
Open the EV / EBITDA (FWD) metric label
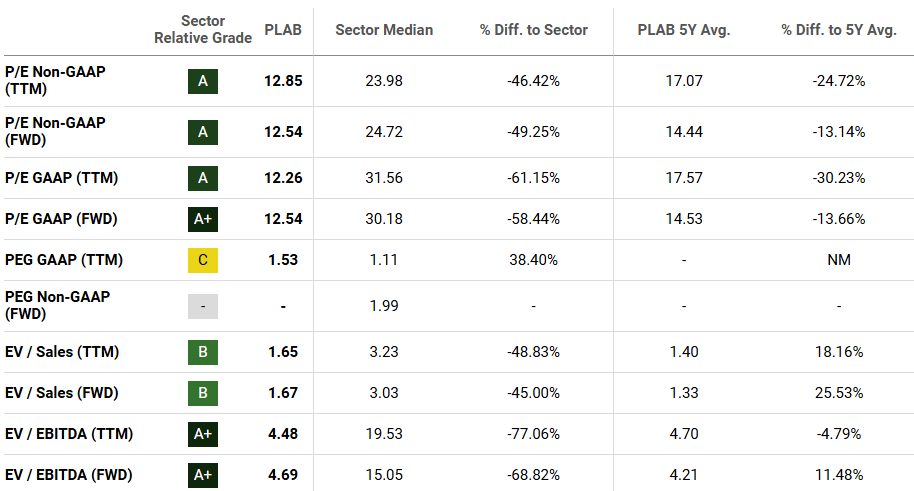tap(69, 475)
